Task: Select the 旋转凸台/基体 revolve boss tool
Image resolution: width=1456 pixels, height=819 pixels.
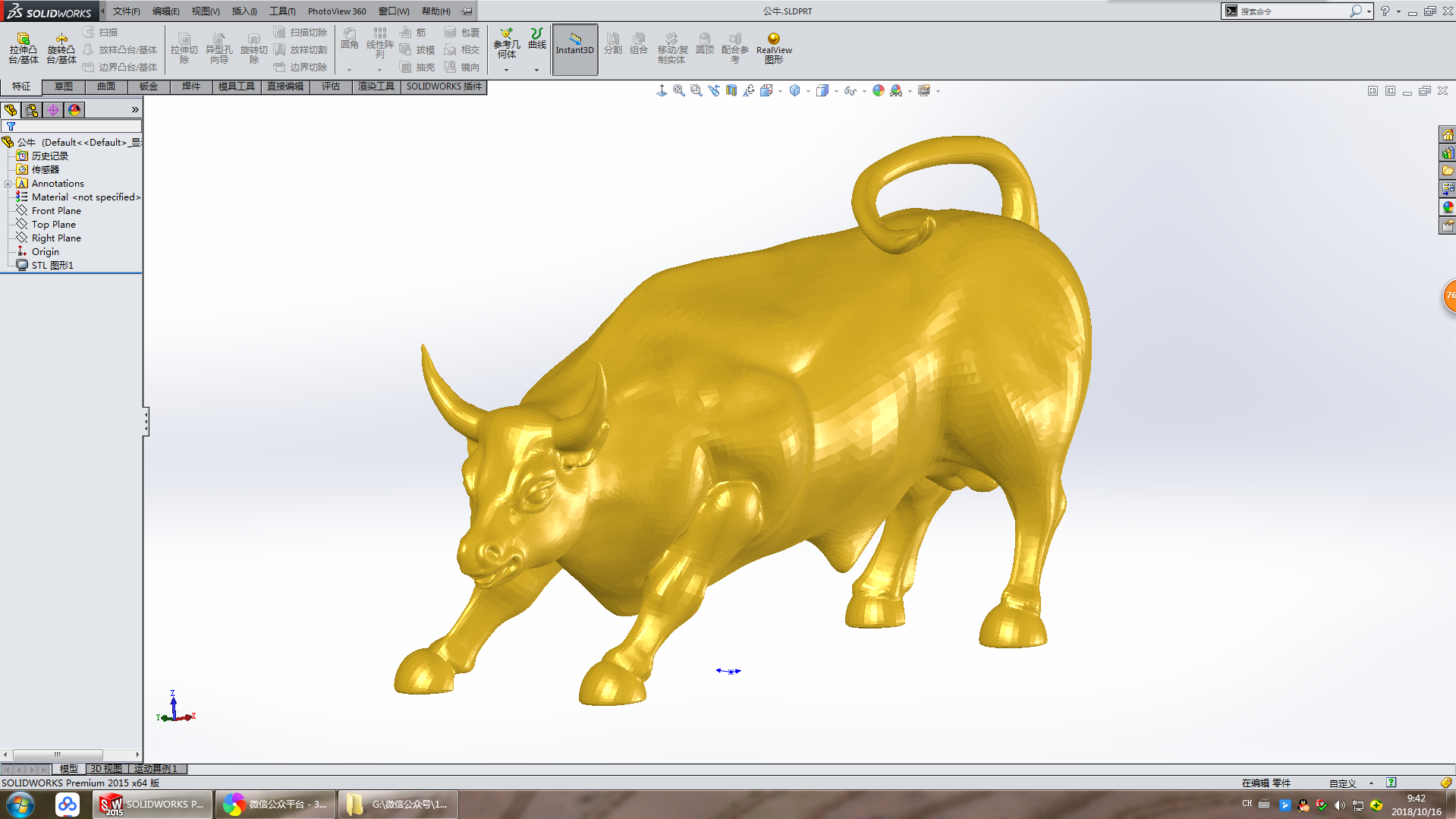Action: point(61,49)
